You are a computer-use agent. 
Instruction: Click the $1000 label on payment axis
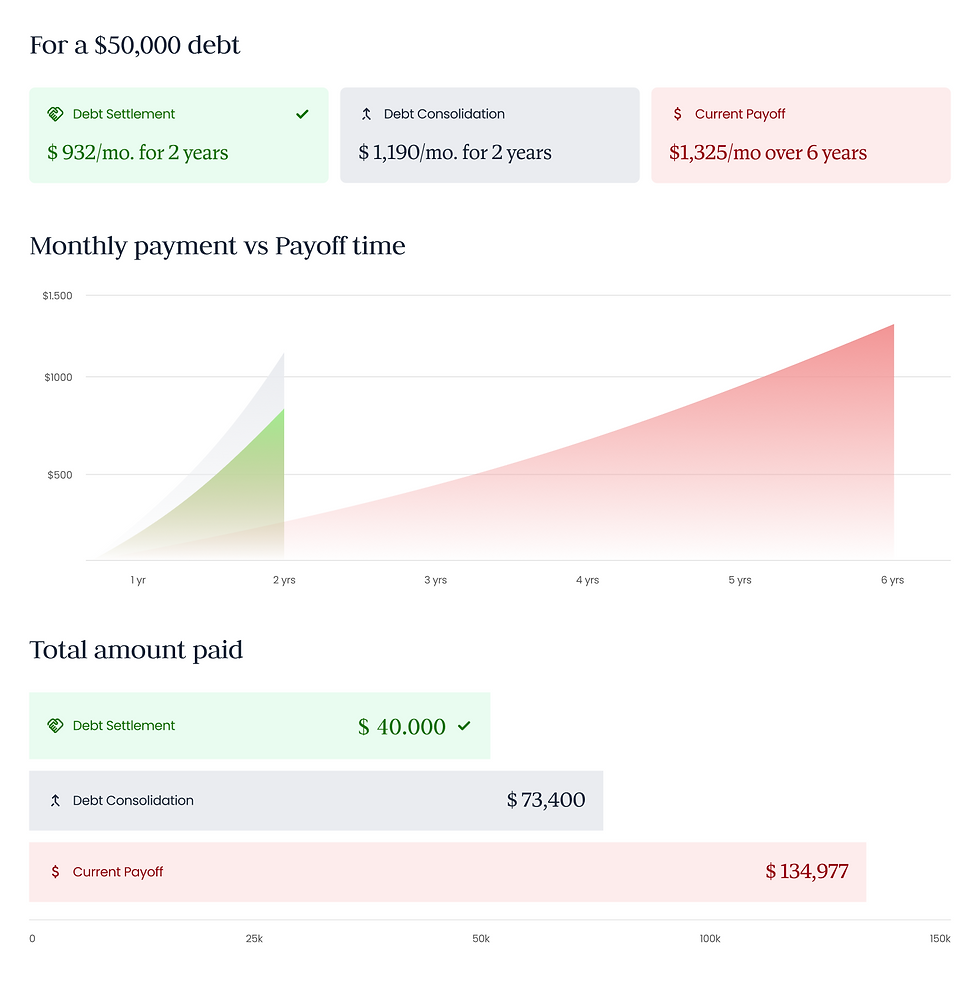click(58, 377)
